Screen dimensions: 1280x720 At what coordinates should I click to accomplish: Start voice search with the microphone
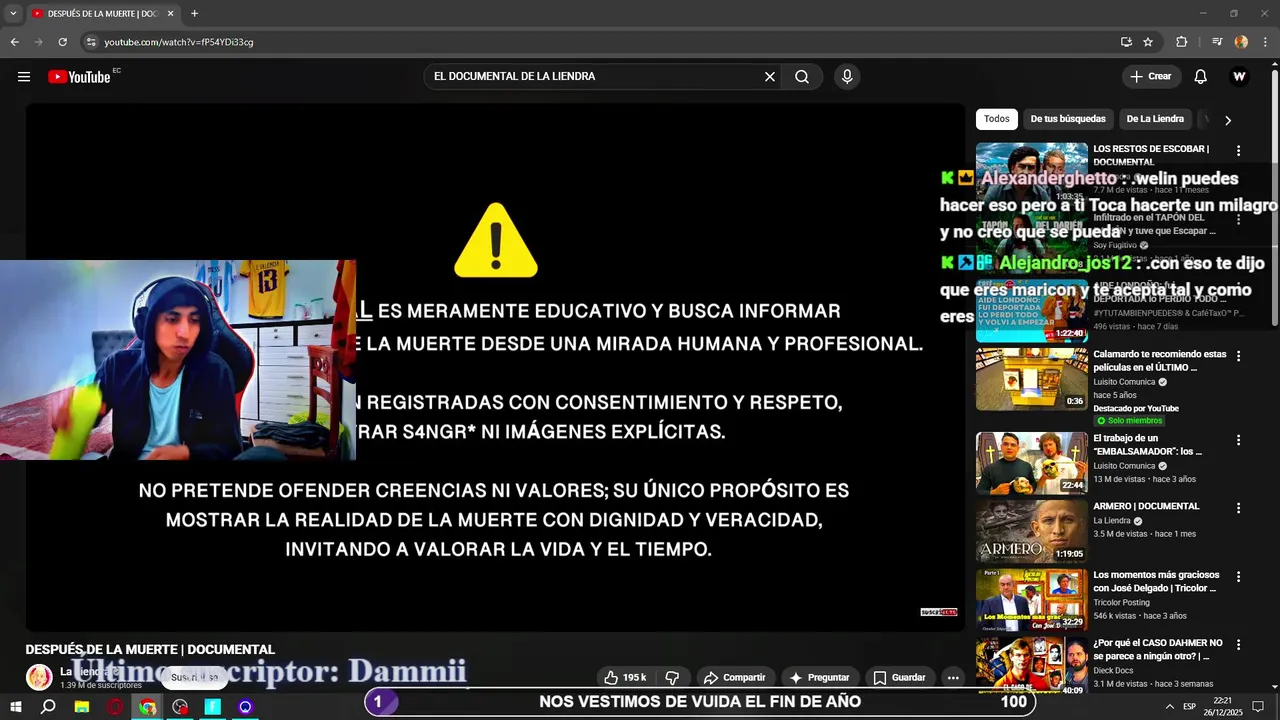tap(847, 77)
